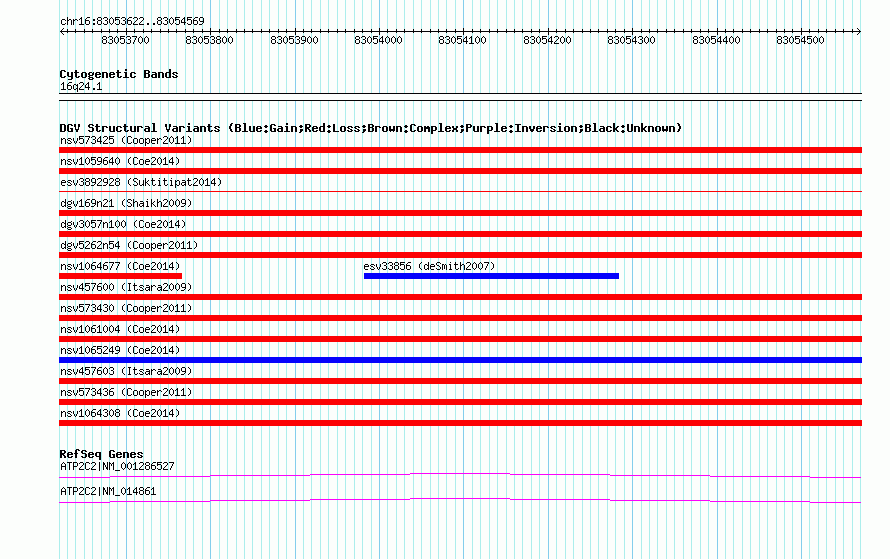Click the 16q24.1 band label
The width and height of the screenshot is (890, 559).
coord(81,86)
